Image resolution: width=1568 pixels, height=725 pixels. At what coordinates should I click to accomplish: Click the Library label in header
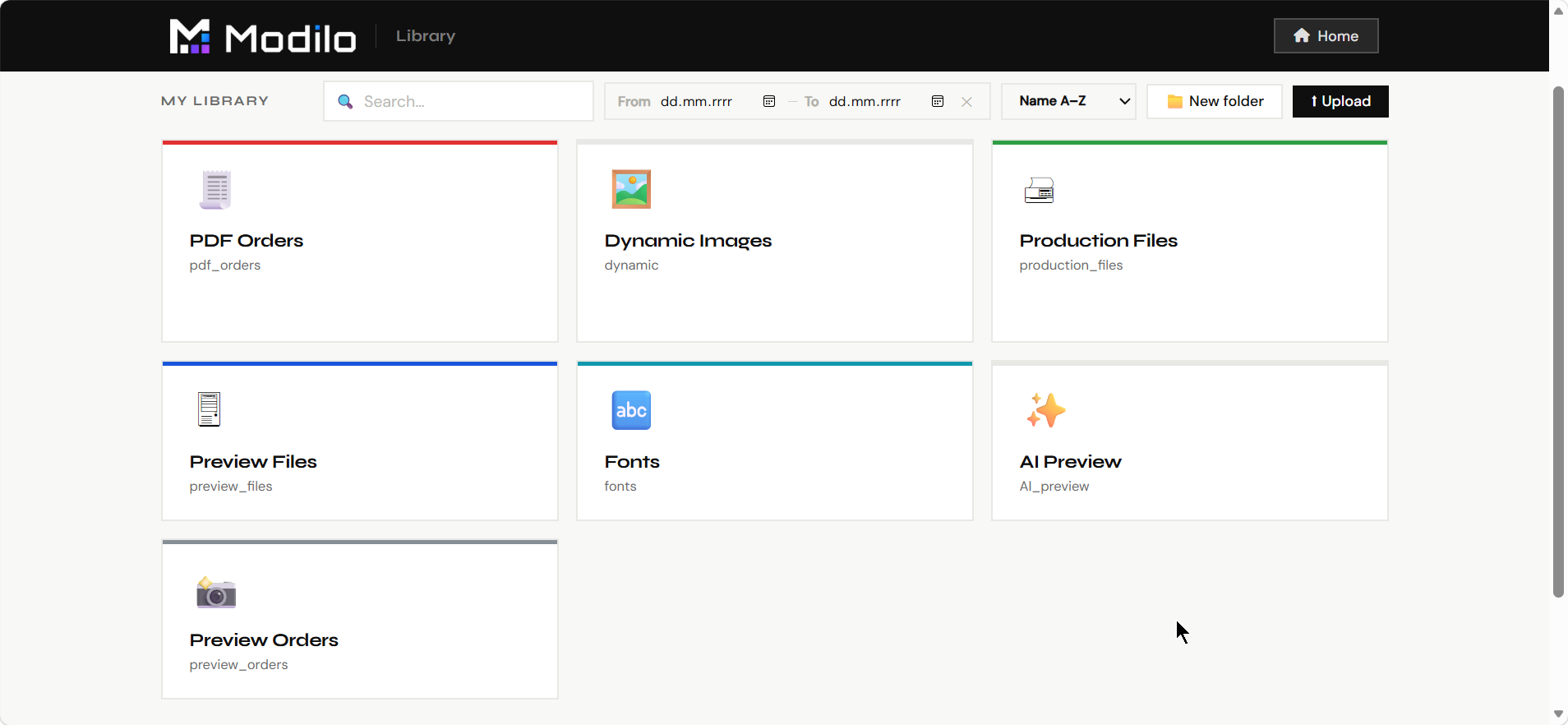click(426, 36)
